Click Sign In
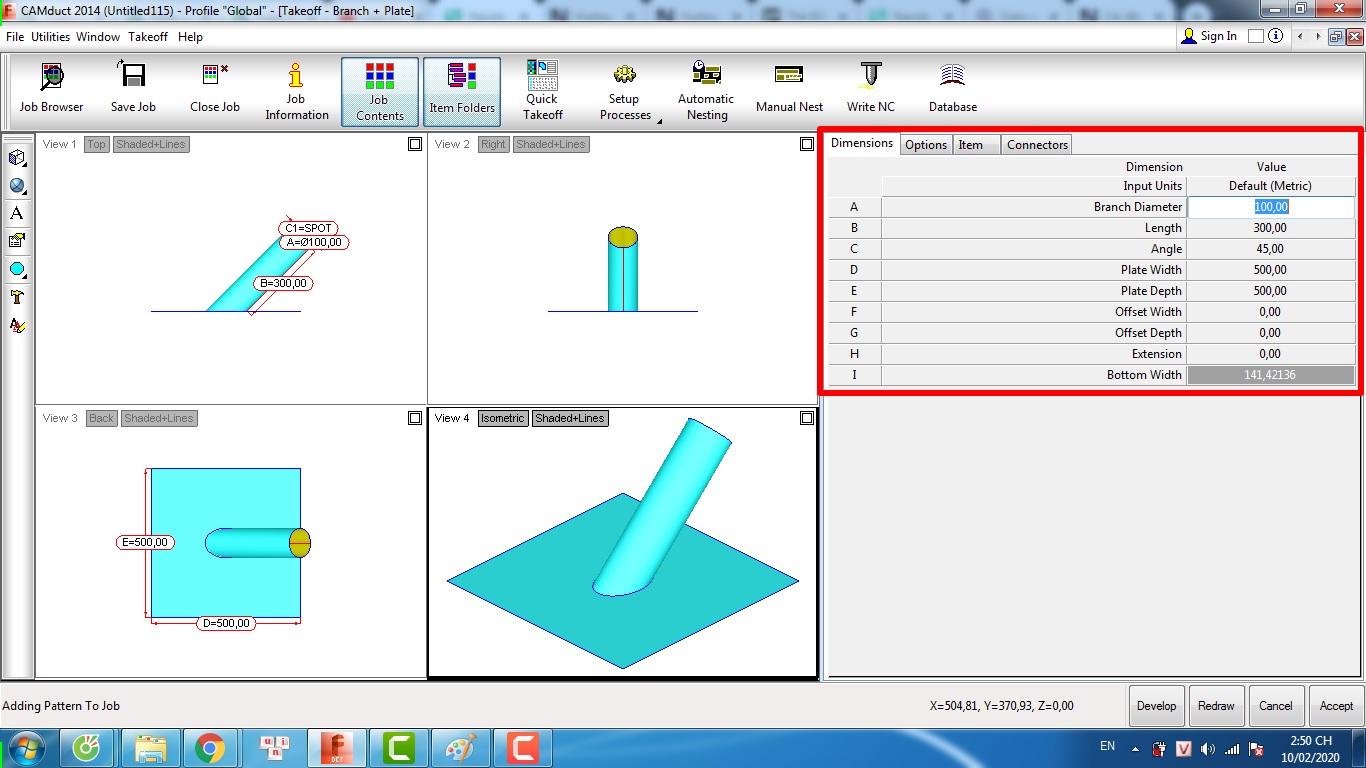 tap(1209, 36)
